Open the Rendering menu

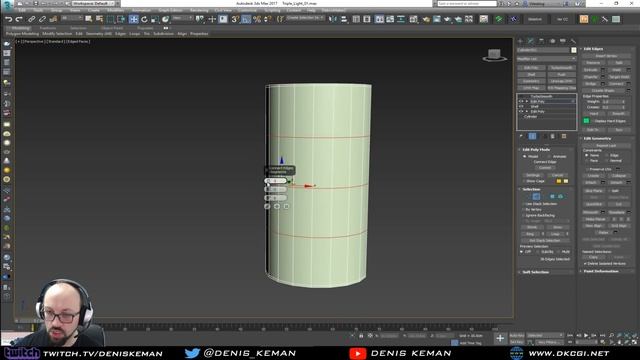[x=199, y=10]
